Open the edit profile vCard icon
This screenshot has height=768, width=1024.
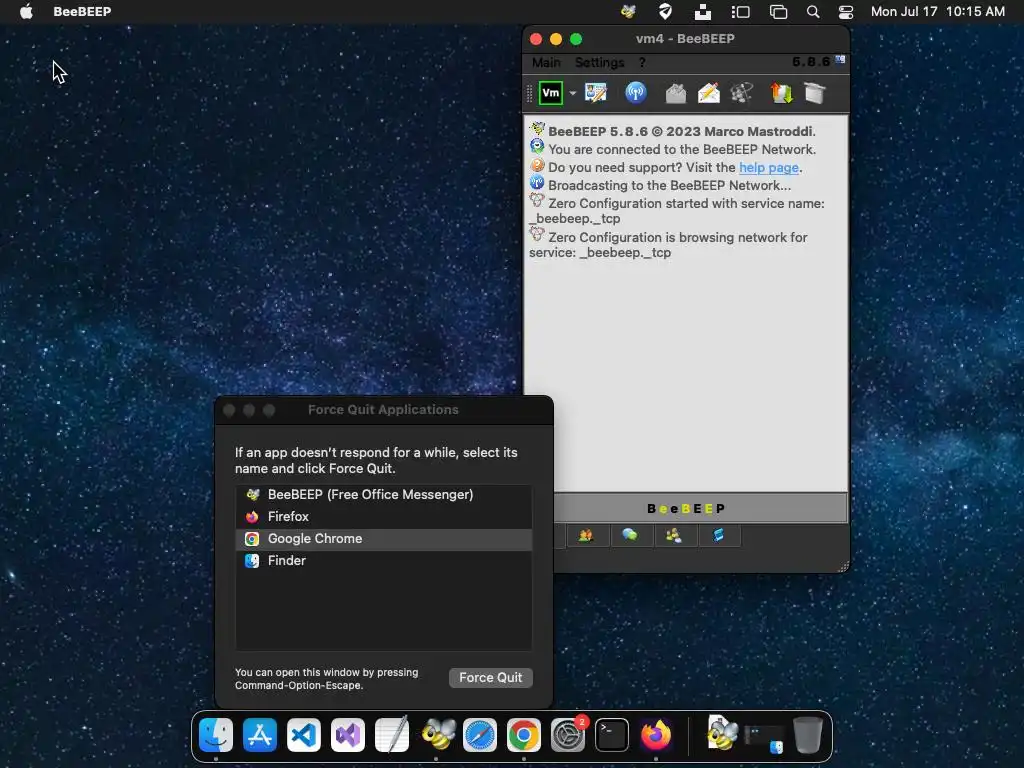pyautogui.click(x=596, y=93)
